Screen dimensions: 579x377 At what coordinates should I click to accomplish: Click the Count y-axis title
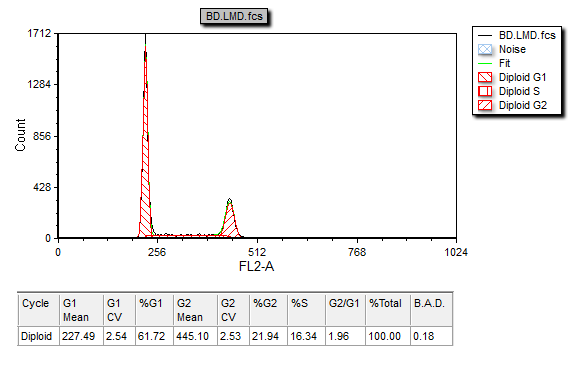click(21, 135)
